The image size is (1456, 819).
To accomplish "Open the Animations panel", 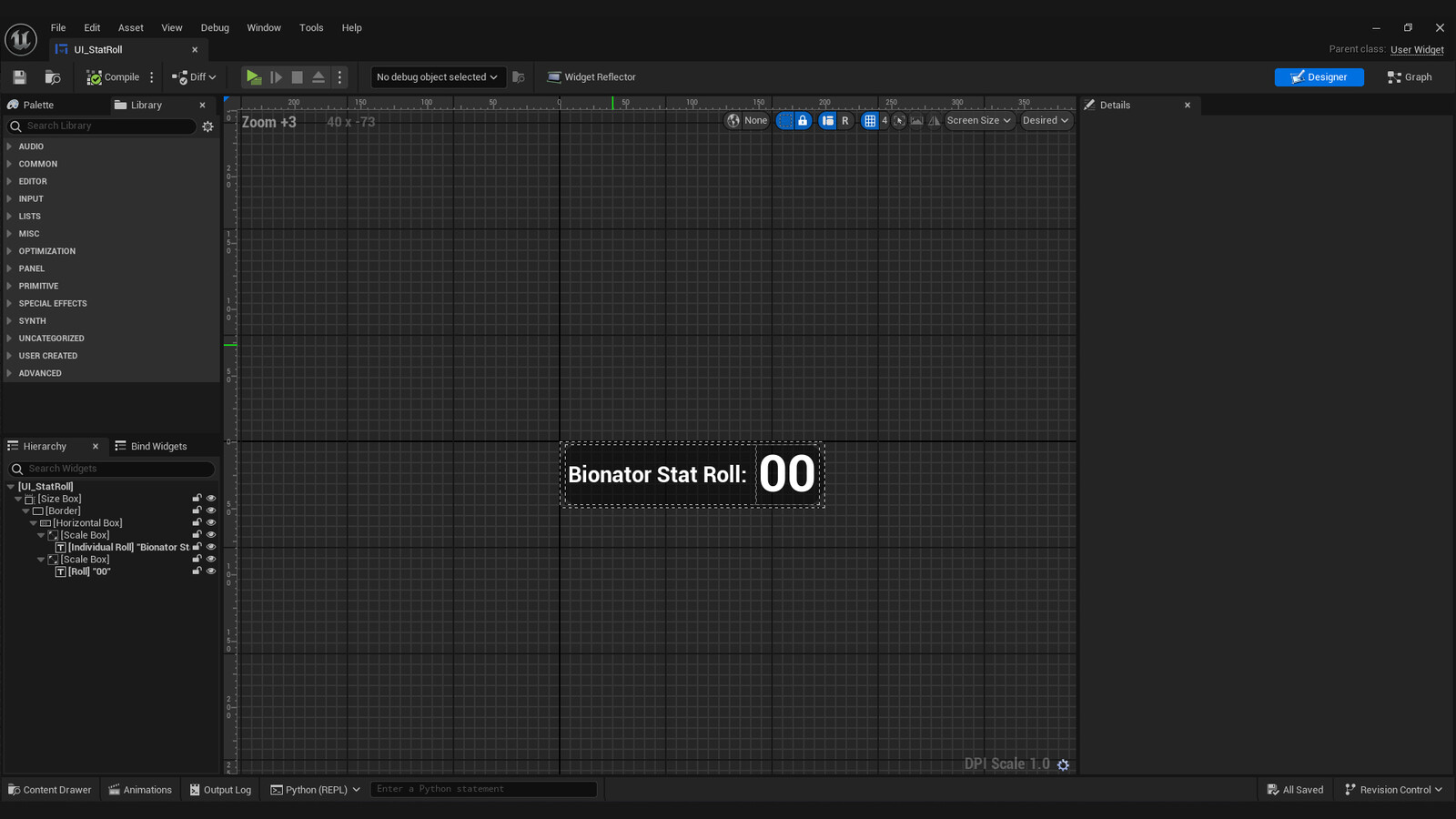I will click(140, 790).
